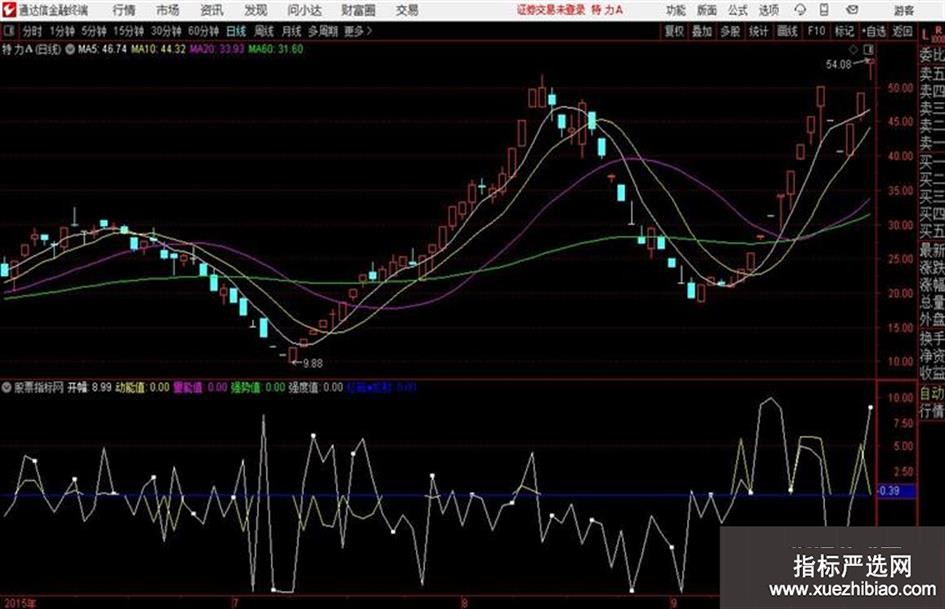
Task: Click the 多股 multi-stock button
Action: click(730, 31)
